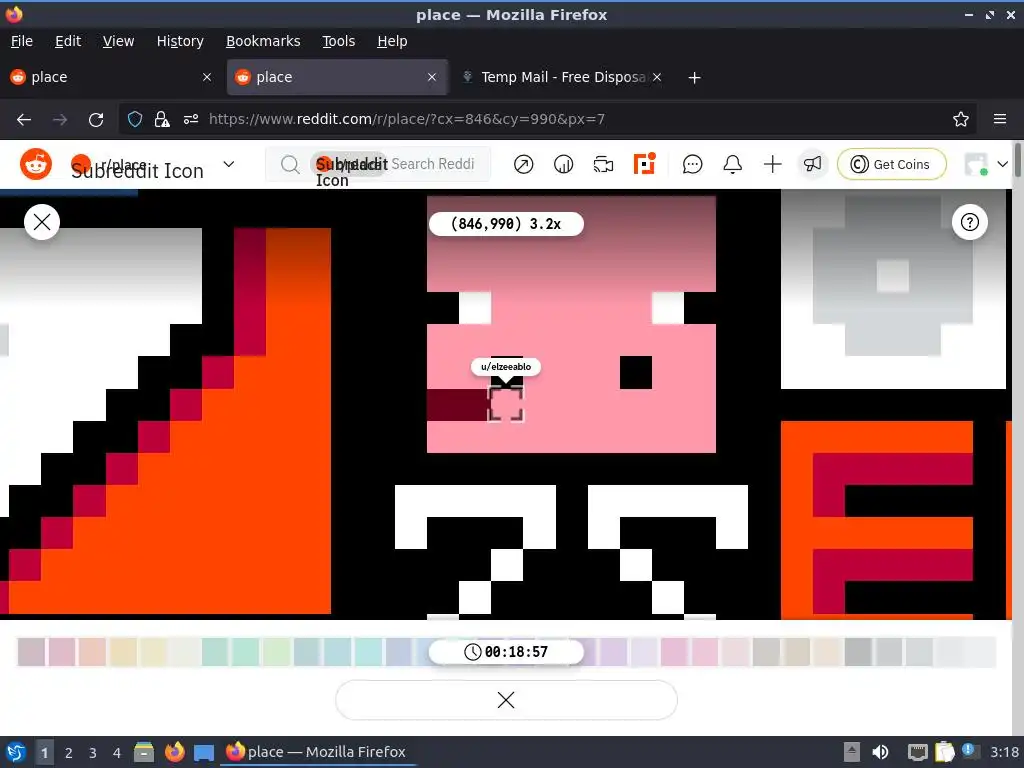This screenshot has height=768, width=1024.
Task: Bookmark this page with the star icon
Action: click(961, 120)
